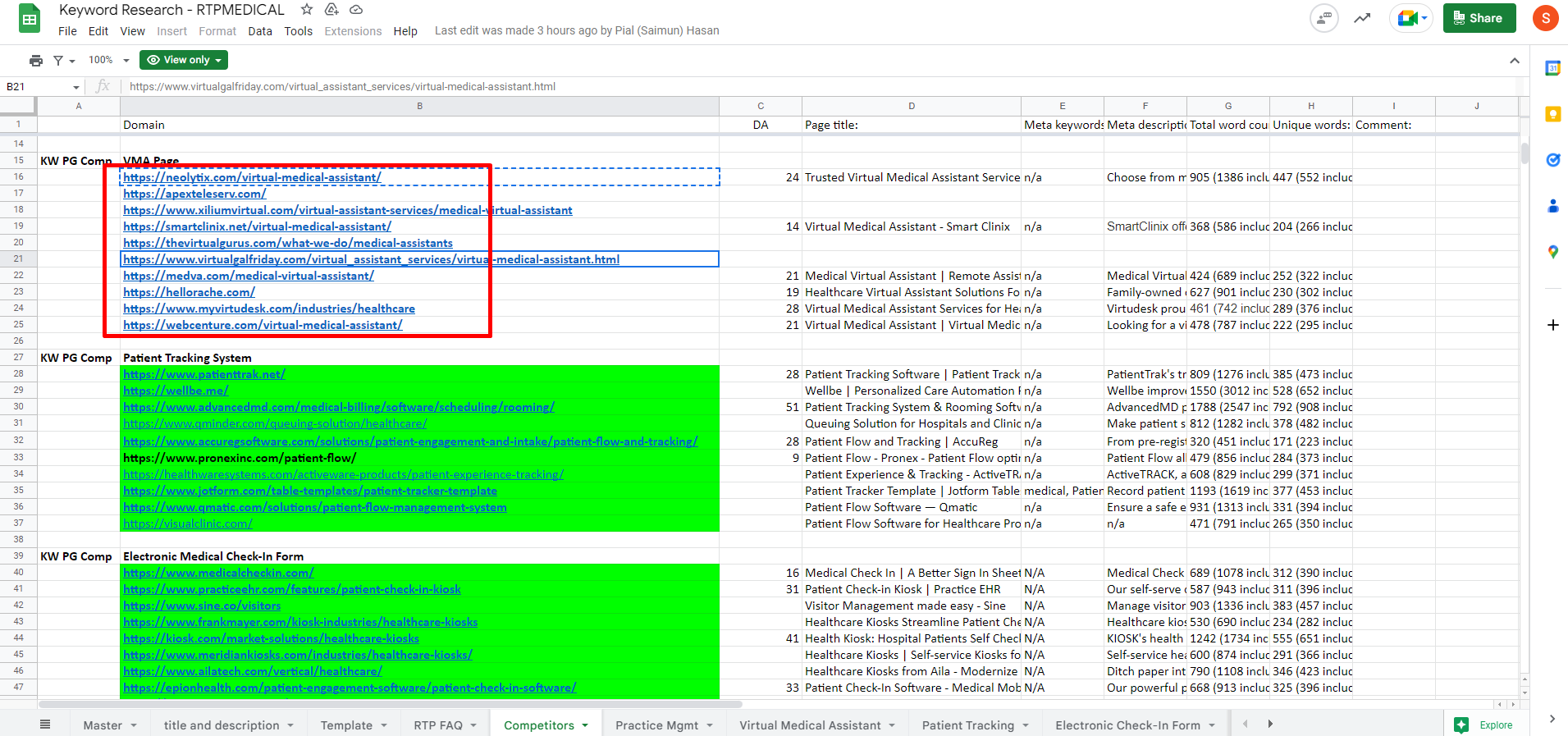Click the Share button
The height and width of the screenshot is (736, 1568).
[1479, 18]
